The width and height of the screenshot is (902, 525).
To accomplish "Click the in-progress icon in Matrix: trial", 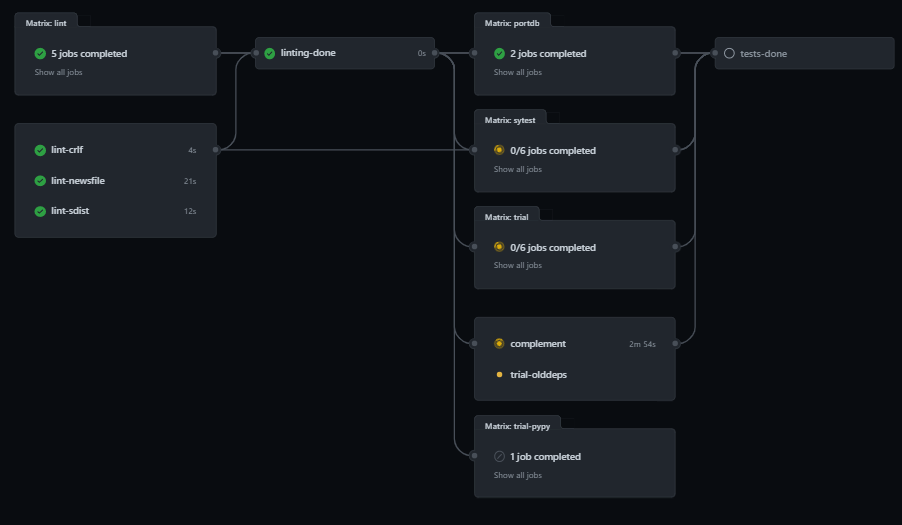I will pyautogui.click(x=499, y=247).
